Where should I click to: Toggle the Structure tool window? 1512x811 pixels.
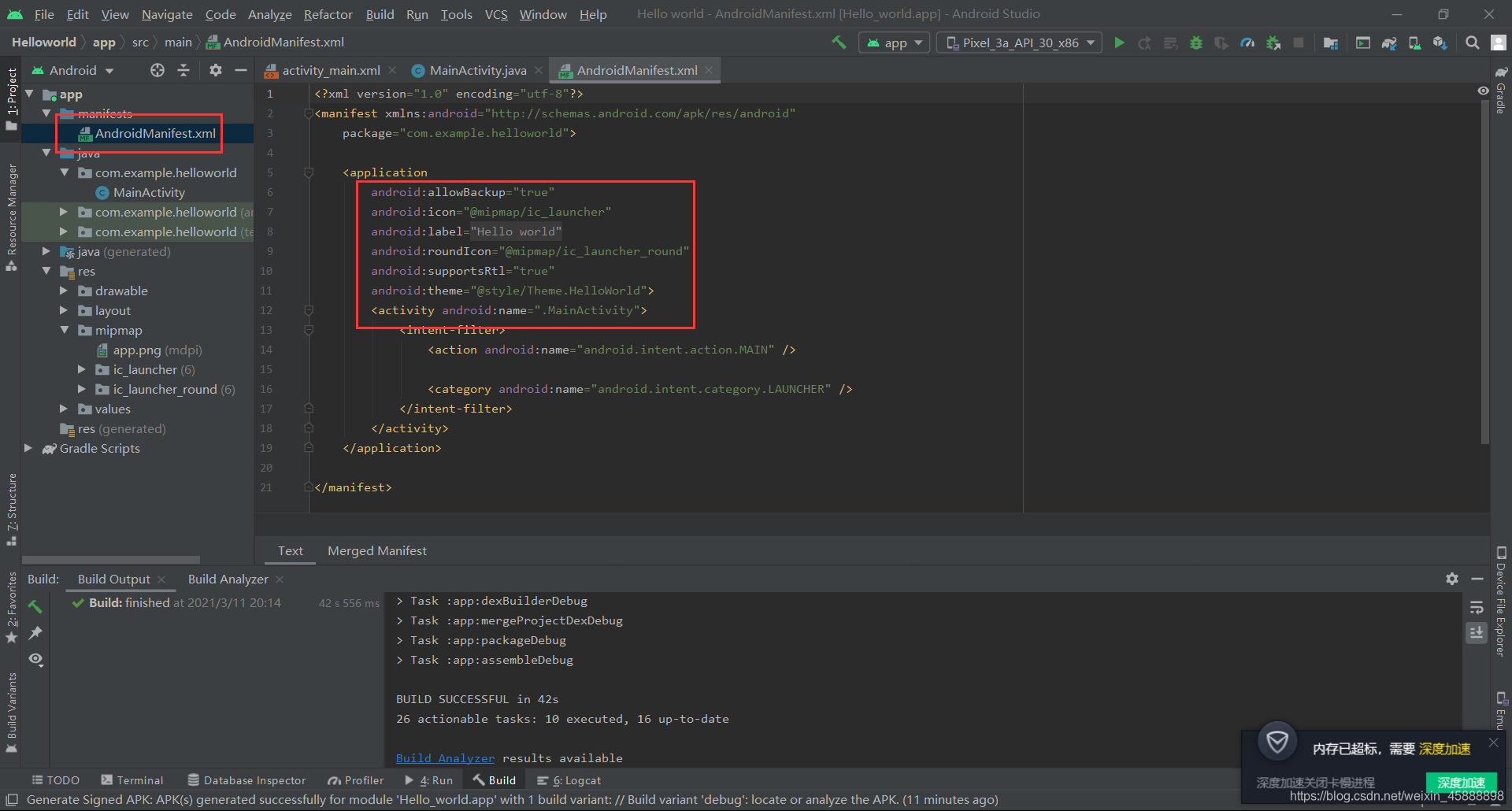pyautogui.click(x=11, y=509)
